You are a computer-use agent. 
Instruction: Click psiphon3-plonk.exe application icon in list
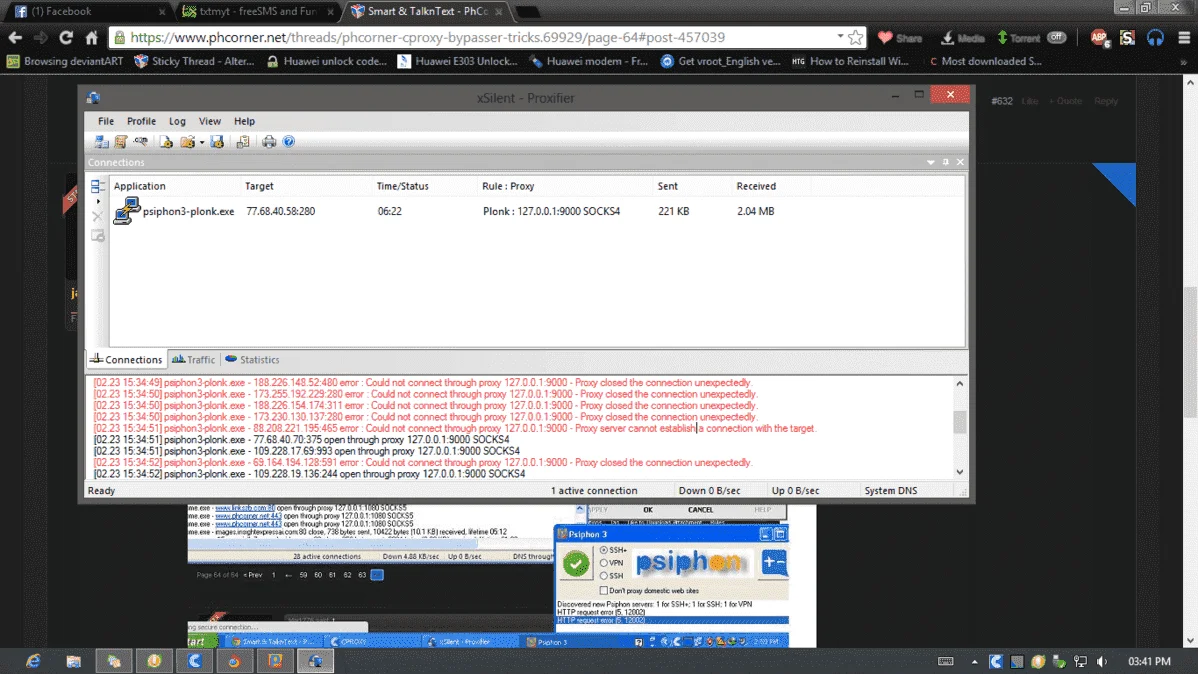pyautogui.click(x=127, y=211)
